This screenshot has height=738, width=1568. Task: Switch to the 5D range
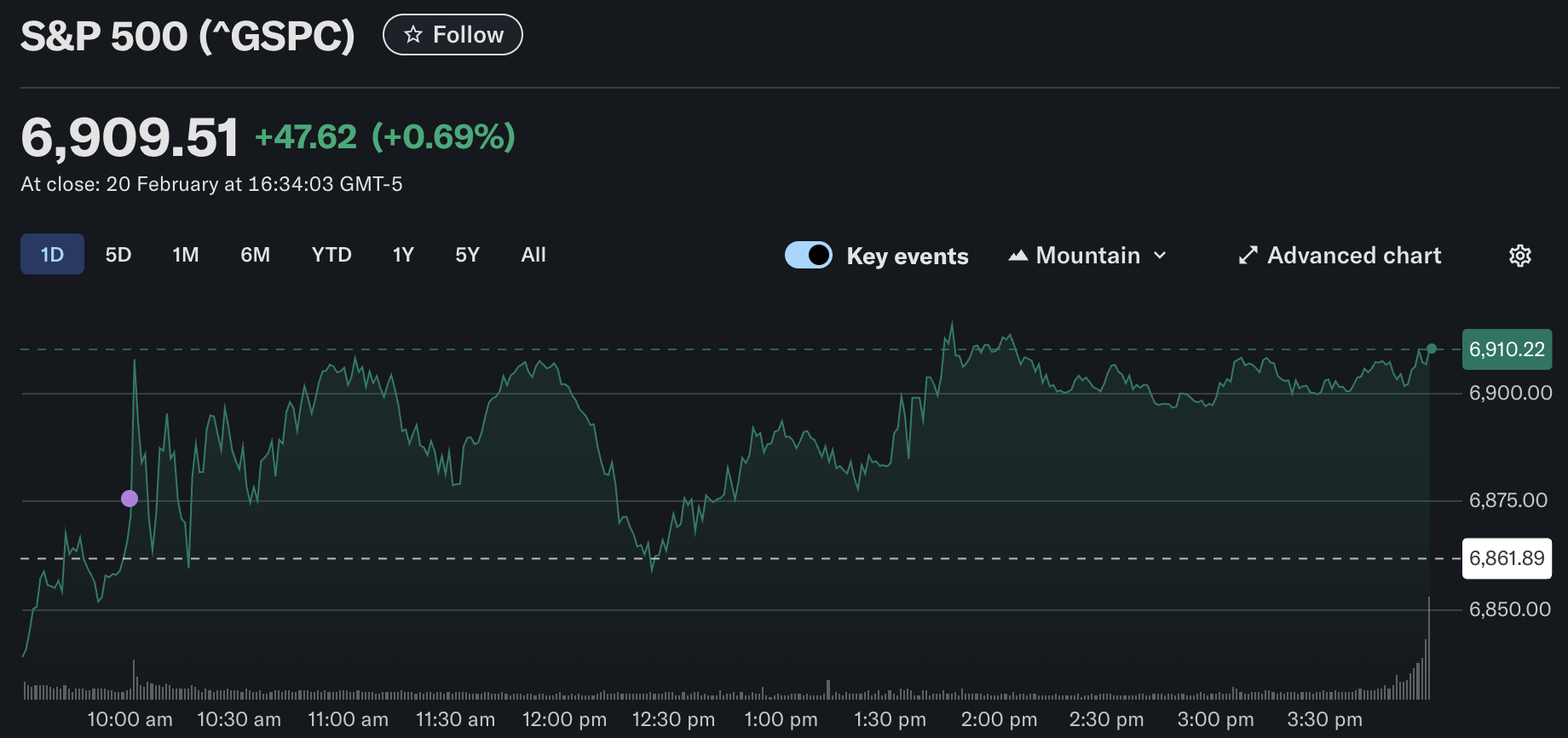118,254
